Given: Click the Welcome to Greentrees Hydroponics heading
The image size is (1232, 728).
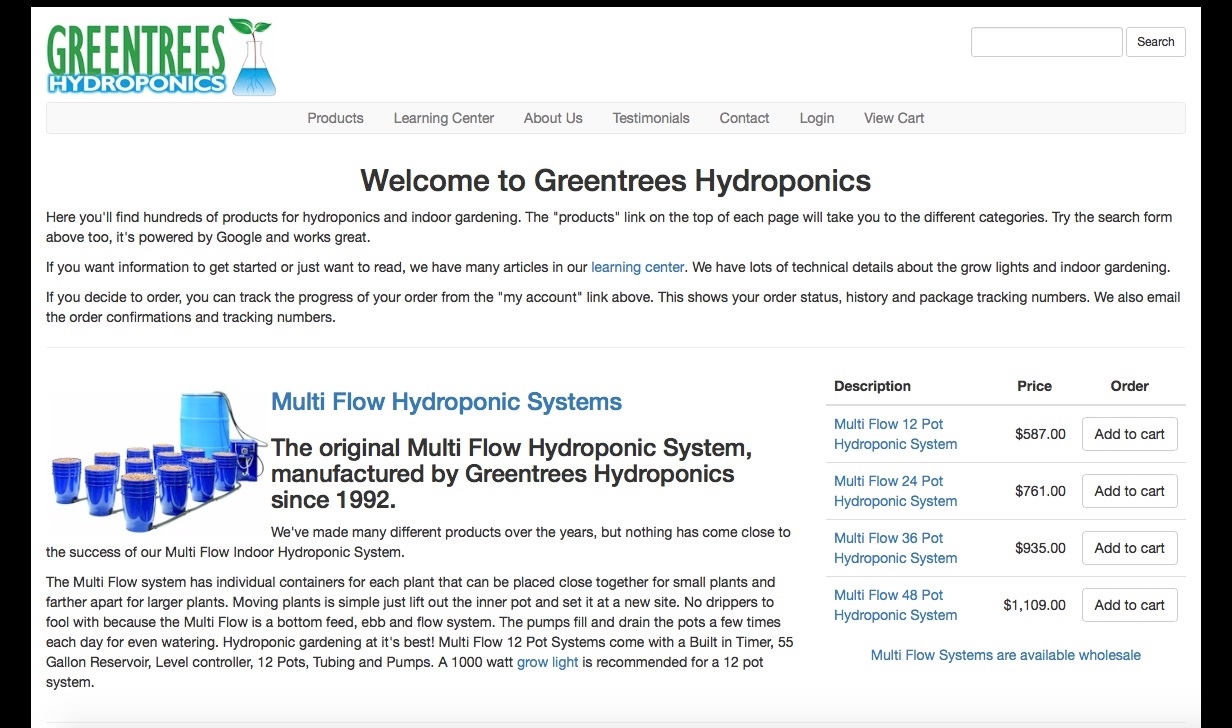Looking at the screenshot, I should point(616,181).
